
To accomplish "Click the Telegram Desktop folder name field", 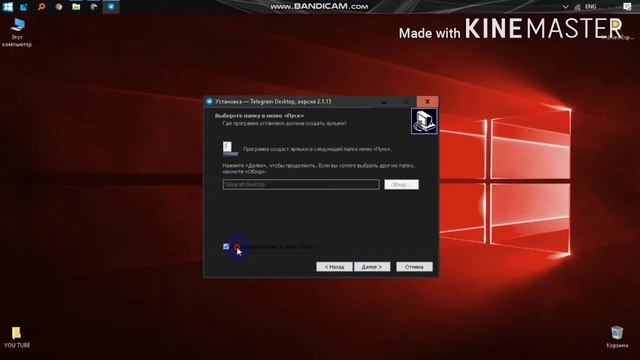I will pyautogui.click(x=301, y=184).
